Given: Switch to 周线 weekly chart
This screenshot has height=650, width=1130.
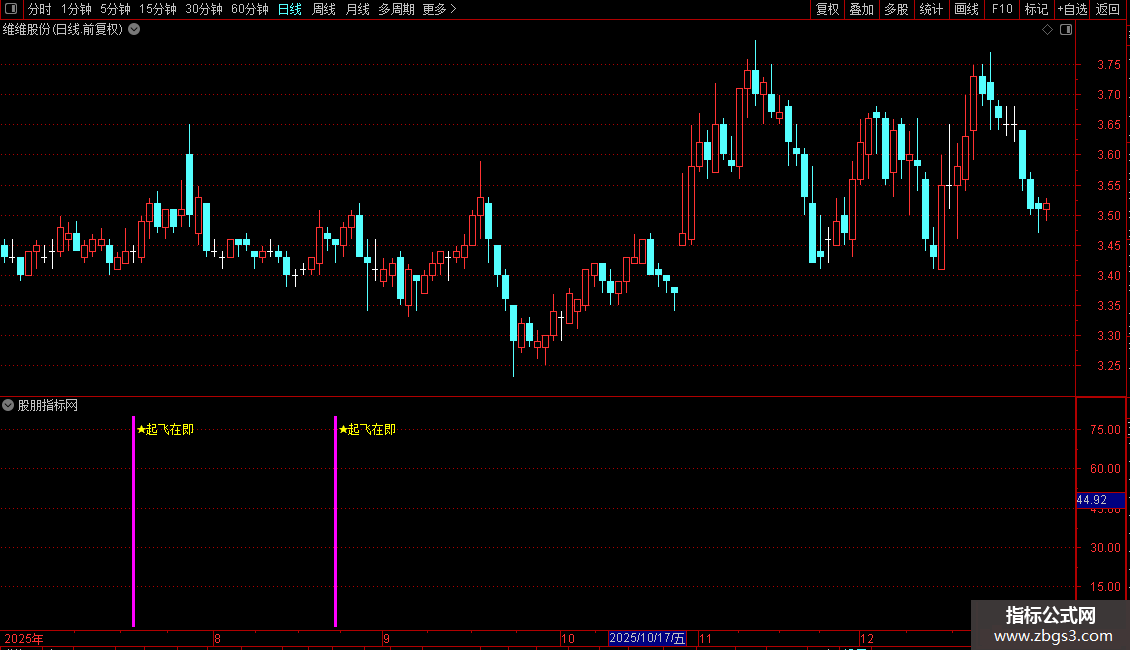Looking at the screenshot, I should [x=324, y=9].
